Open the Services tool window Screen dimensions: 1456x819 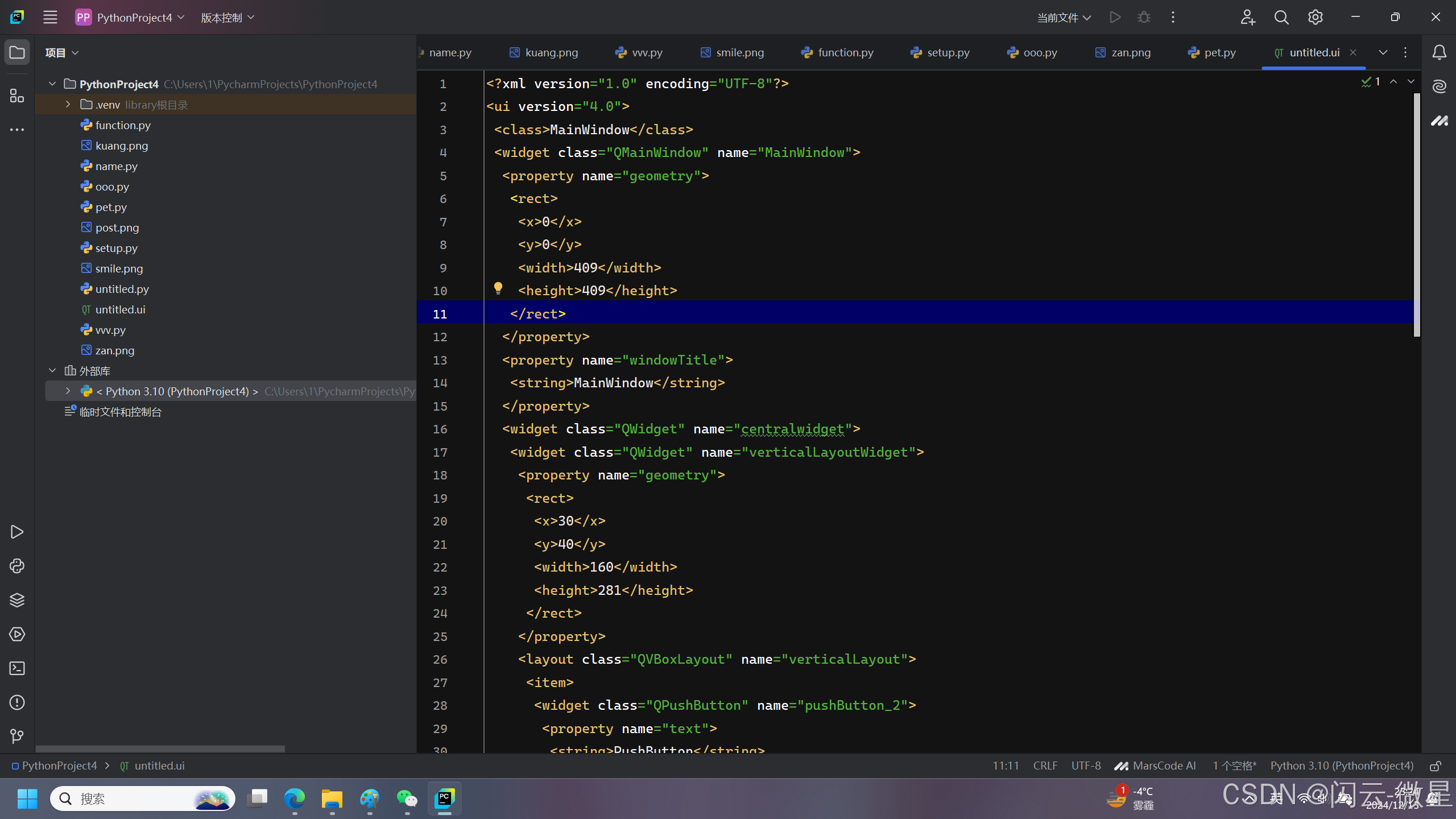pyautogui.click(x=17, y=634)
